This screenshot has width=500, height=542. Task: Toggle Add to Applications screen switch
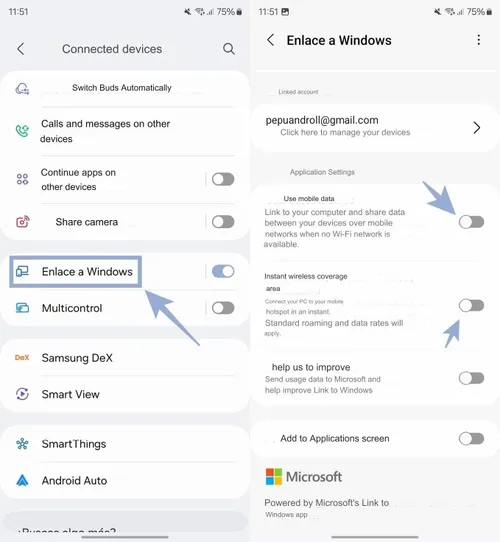click(471, 439)
